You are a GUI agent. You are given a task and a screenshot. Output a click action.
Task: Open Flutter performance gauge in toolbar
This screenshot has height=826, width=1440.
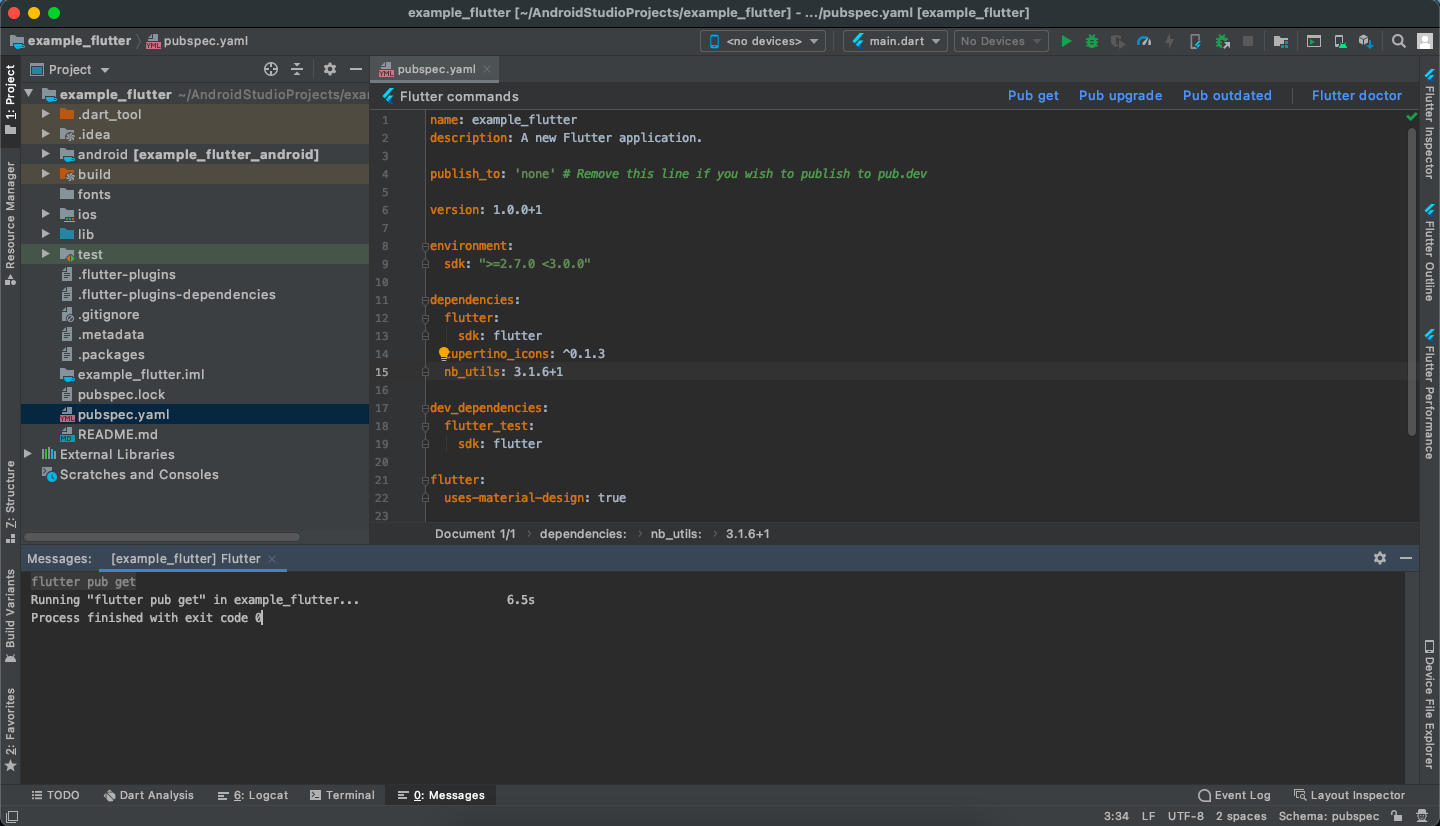pyautogui.click(x=1144, y=41)
